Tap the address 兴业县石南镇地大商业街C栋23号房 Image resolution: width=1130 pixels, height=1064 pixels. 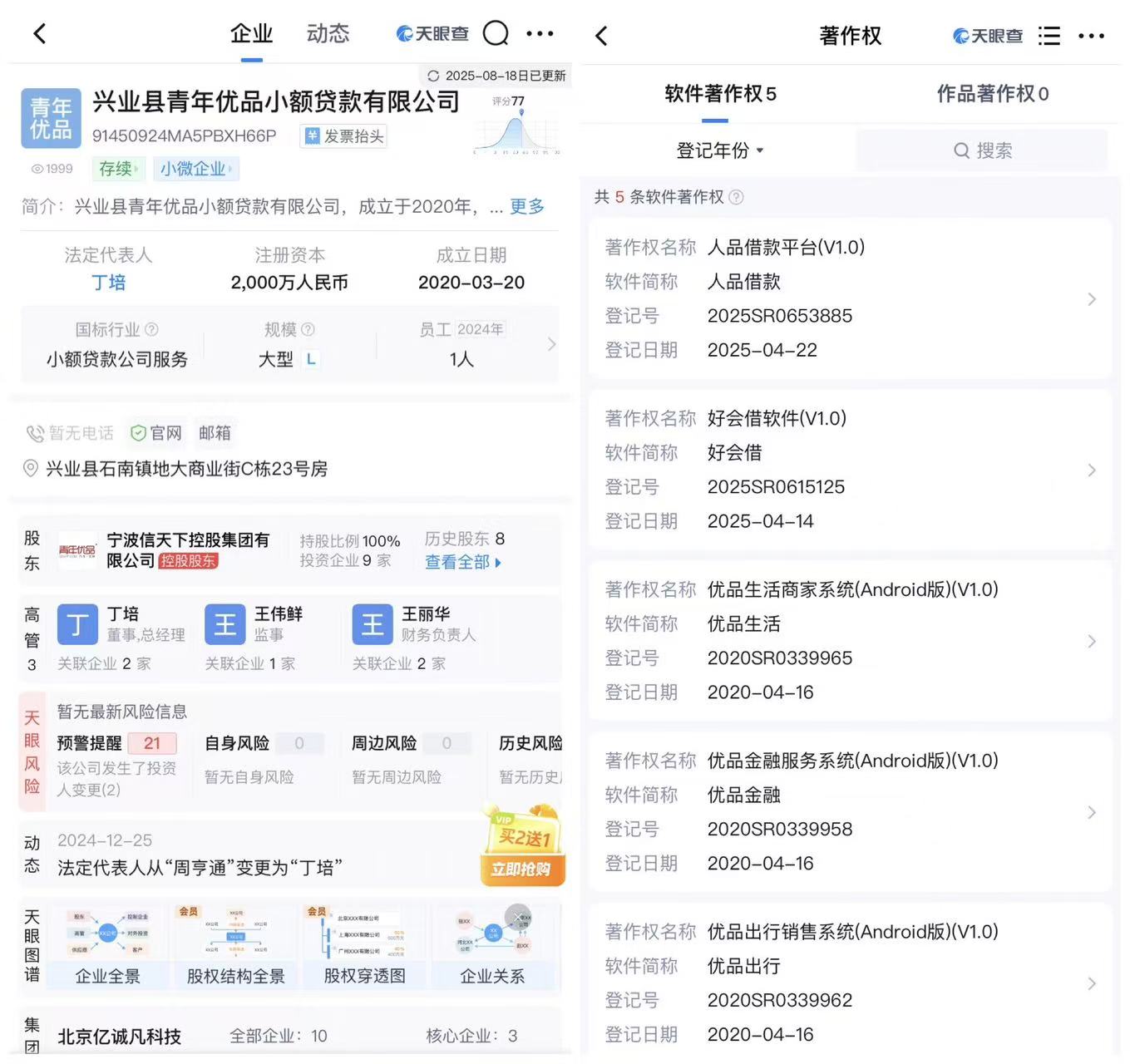pos(186,469)
